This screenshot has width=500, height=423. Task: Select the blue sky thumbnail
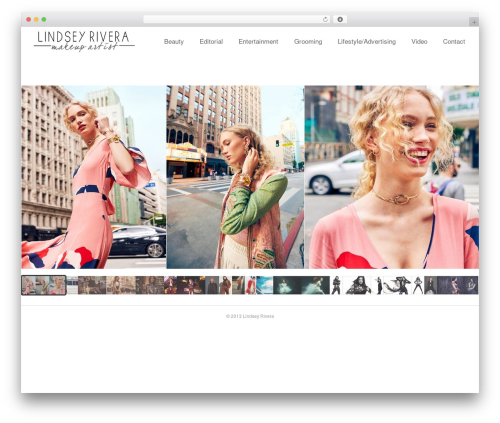265,285
